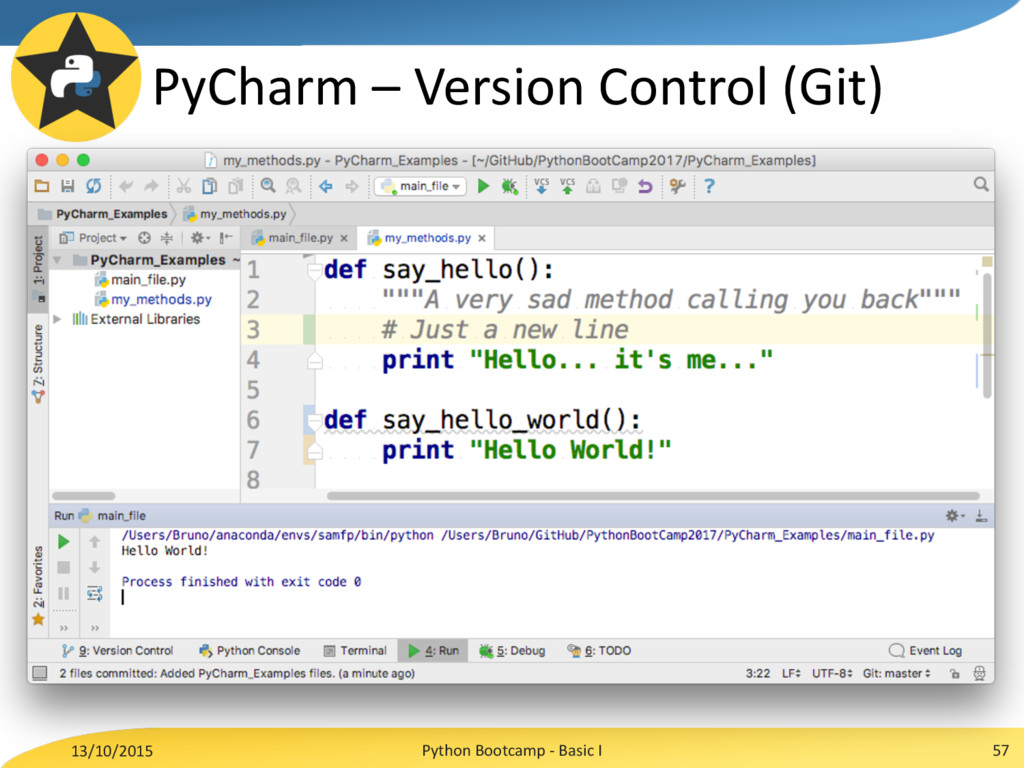Update project with VCS down-arrow icon

click(541, 186)
